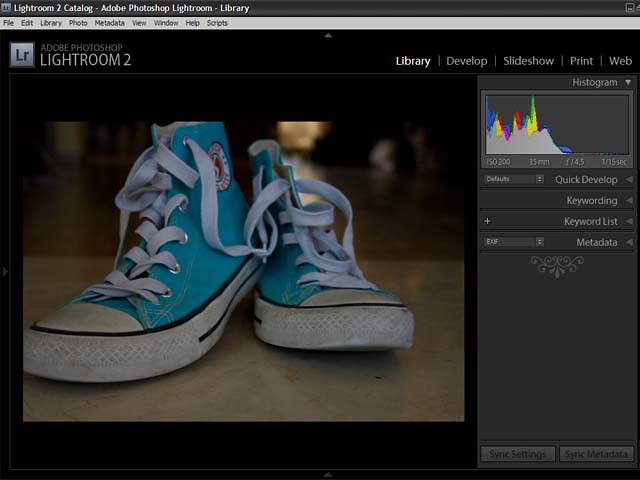640x480 pixels.
Task: Switch to the Slideshow module
Action: pyautogui.click(x=528, y=61)
